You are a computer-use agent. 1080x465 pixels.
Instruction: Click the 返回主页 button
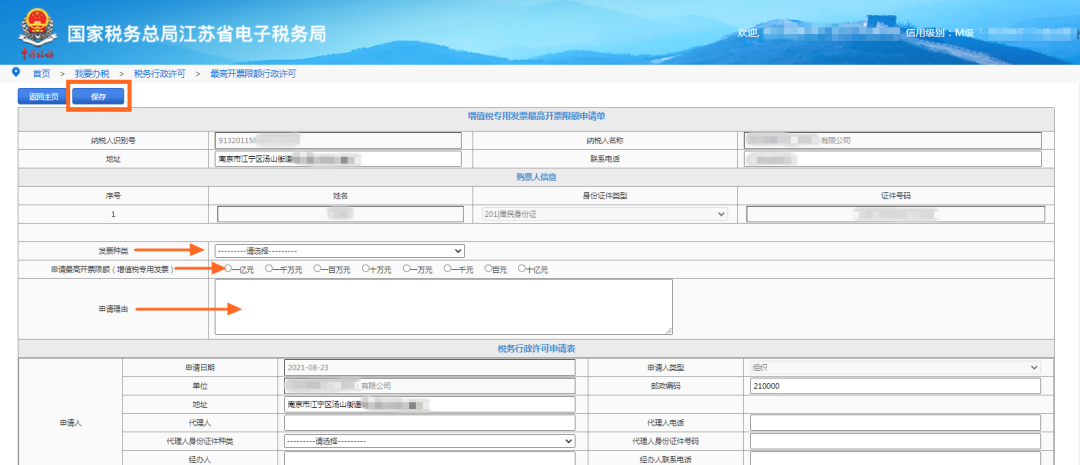tap(43, 97)
